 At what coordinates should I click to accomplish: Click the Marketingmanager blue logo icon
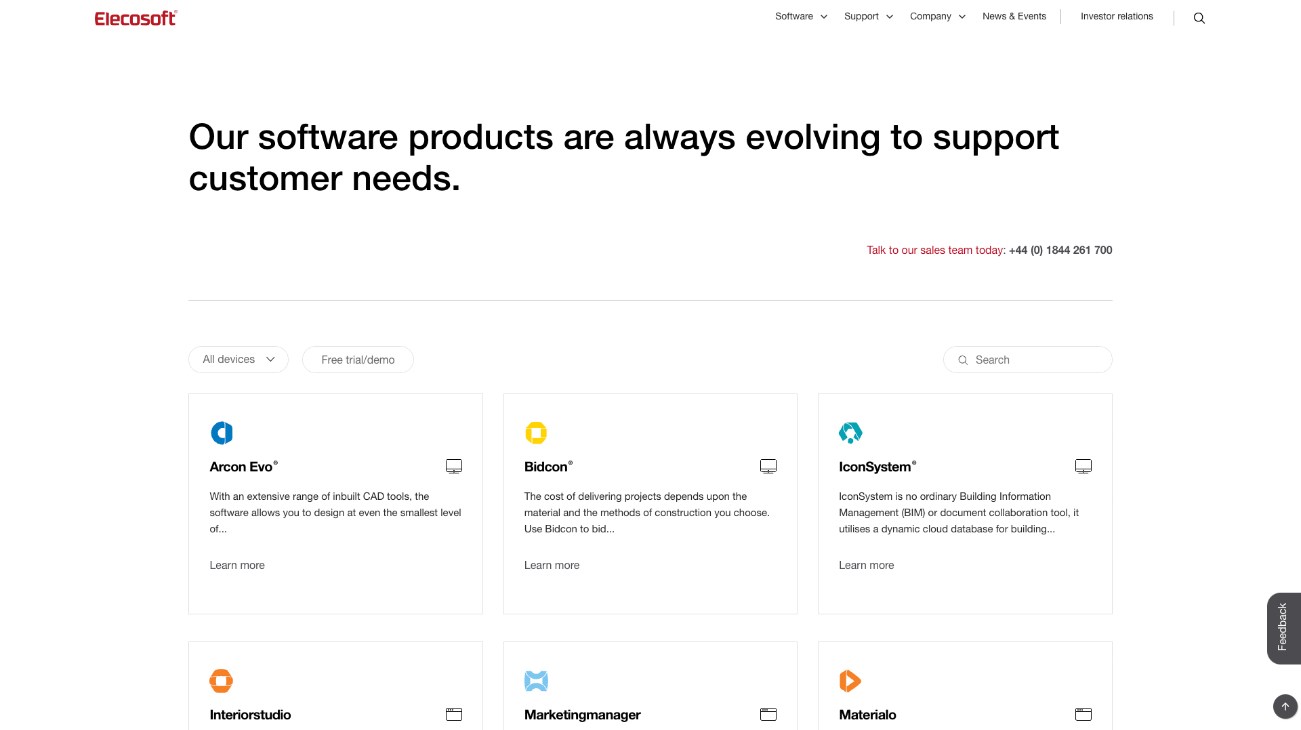pos(536,681)
